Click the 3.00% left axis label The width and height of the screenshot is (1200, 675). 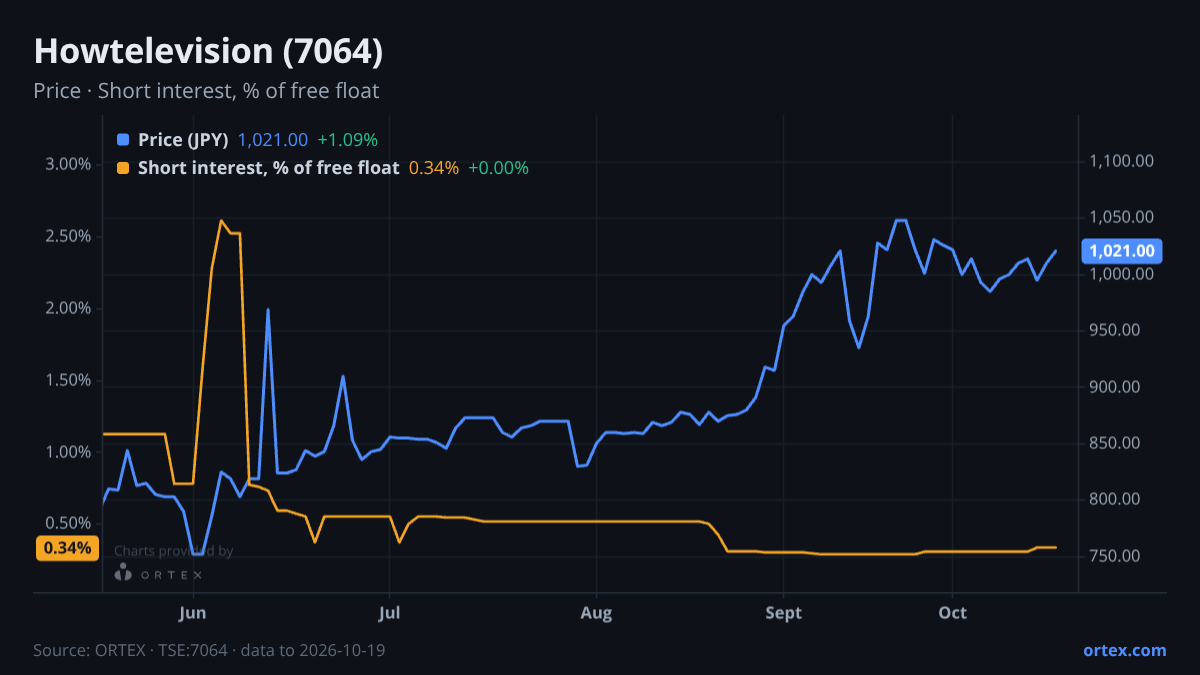(x=68, y=164)
